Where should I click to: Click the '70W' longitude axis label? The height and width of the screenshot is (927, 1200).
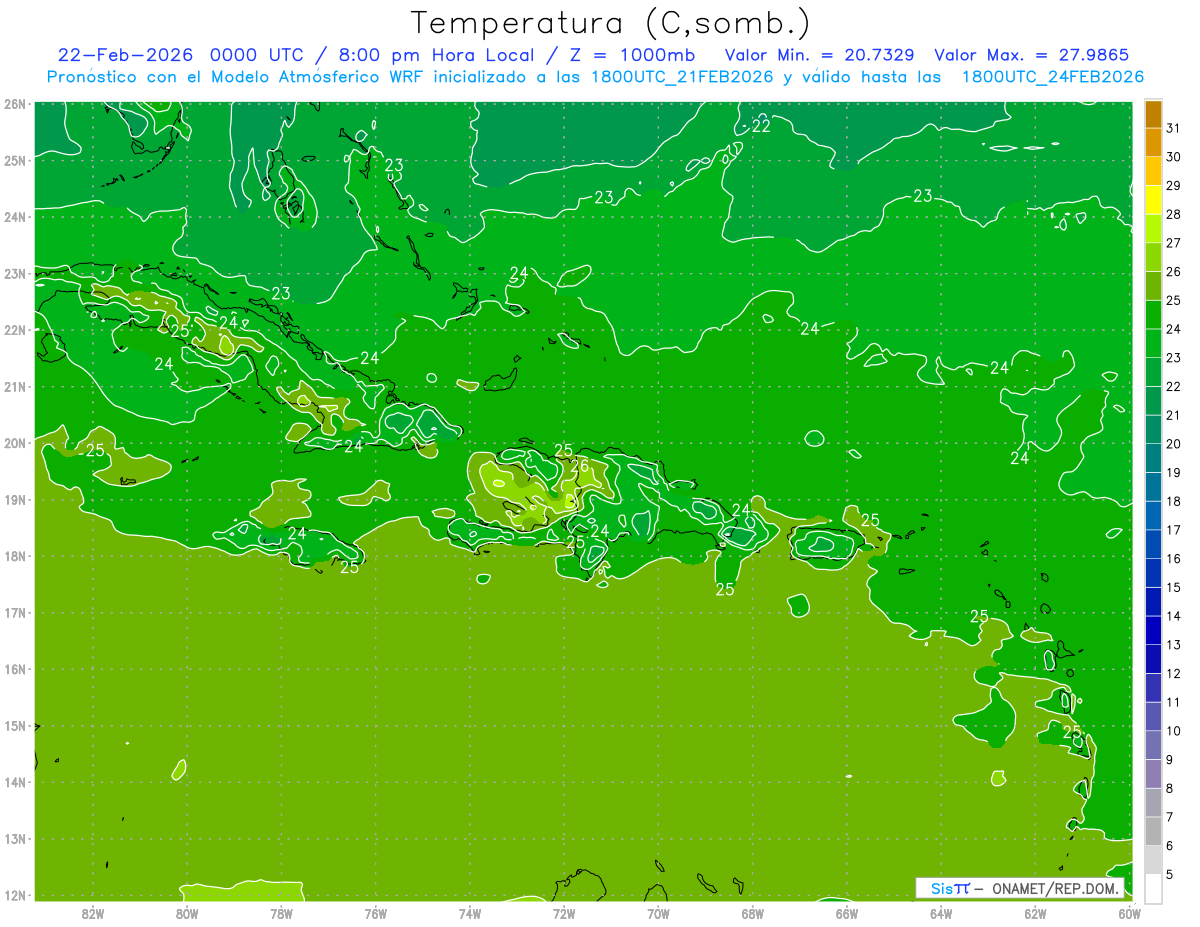point(658,912)
